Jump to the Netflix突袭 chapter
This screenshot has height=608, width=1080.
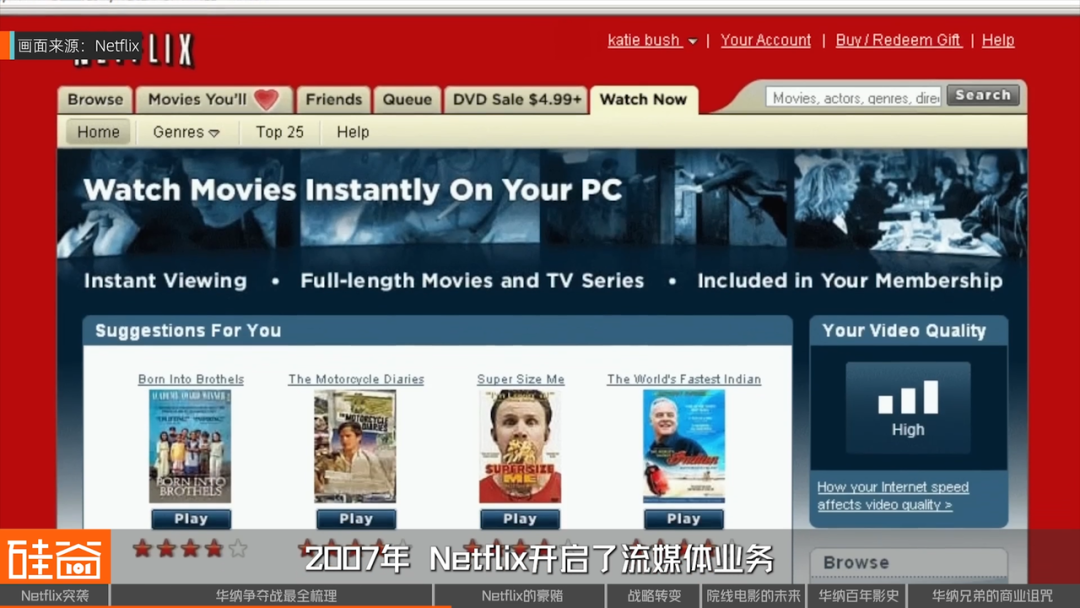54,596
